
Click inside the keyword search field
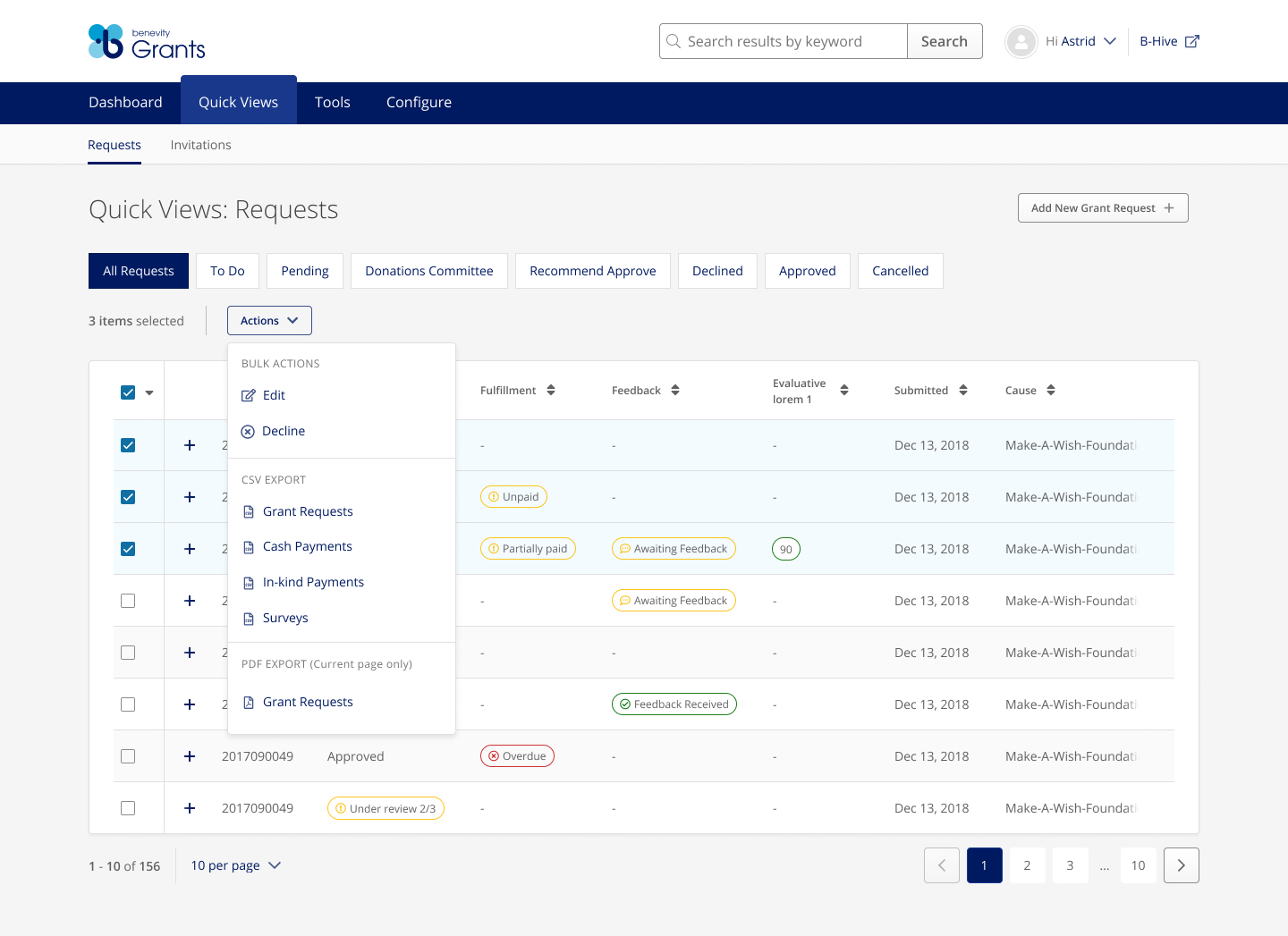pos(787,41)
